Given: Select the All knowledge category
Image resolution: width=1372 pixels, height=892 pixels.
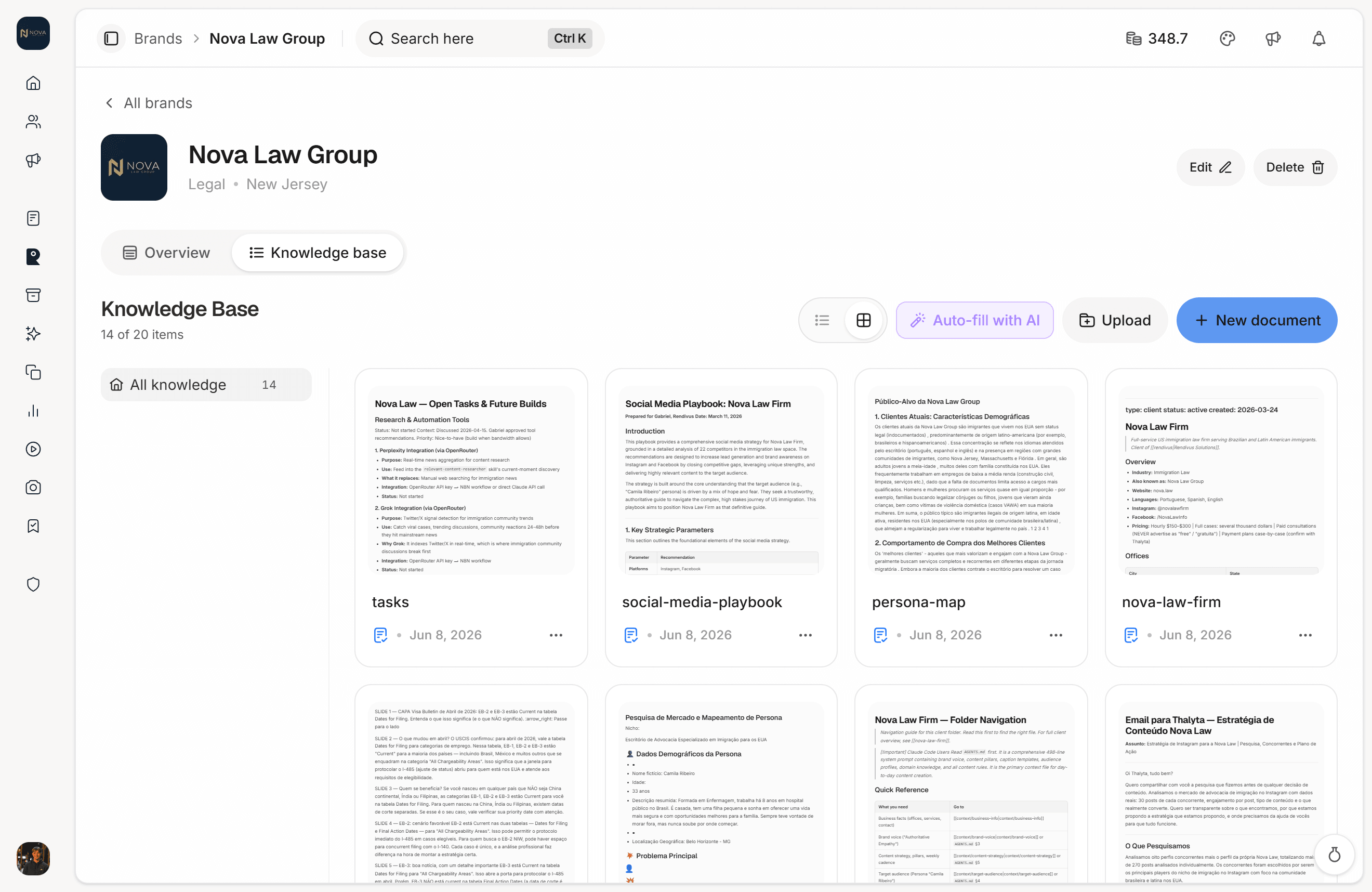Looking at the screenshot, I should click(x=206, y=385).
